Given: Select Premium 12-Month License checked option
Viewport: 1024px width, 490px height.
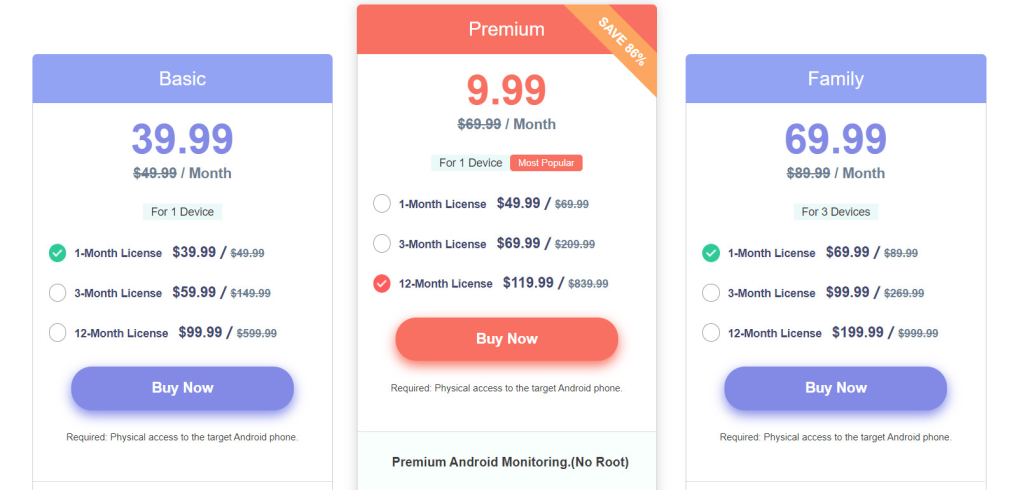Looking at the screenshot, I should (x=382, y=284).
